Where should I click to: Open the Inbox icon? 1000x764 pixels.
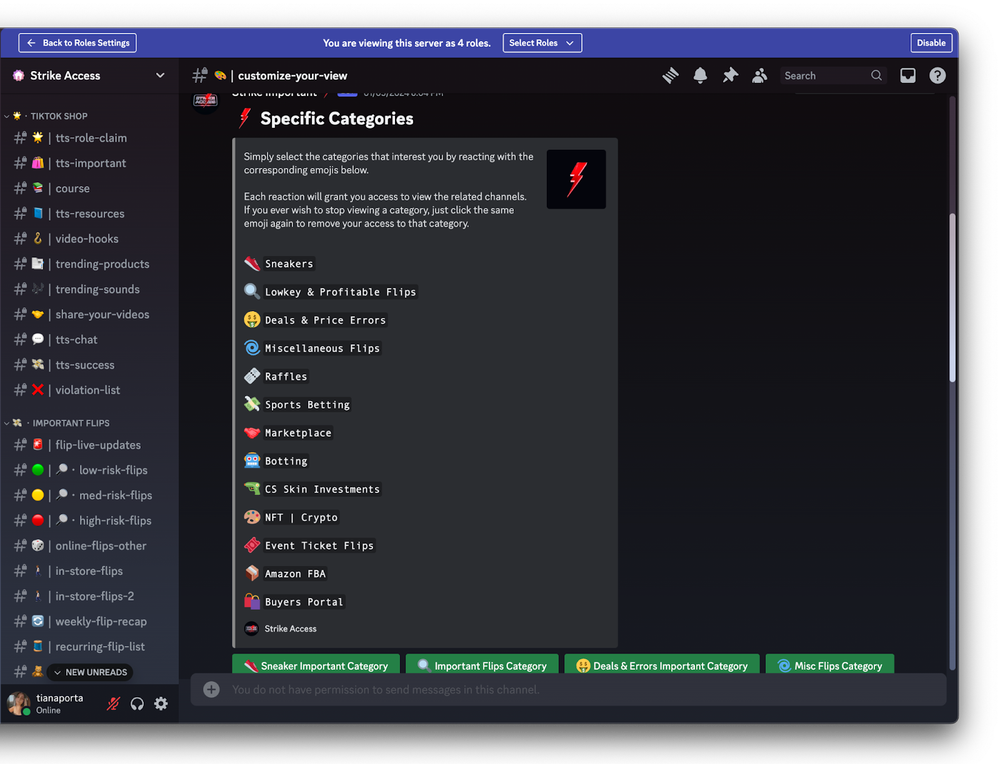[908, 76]
